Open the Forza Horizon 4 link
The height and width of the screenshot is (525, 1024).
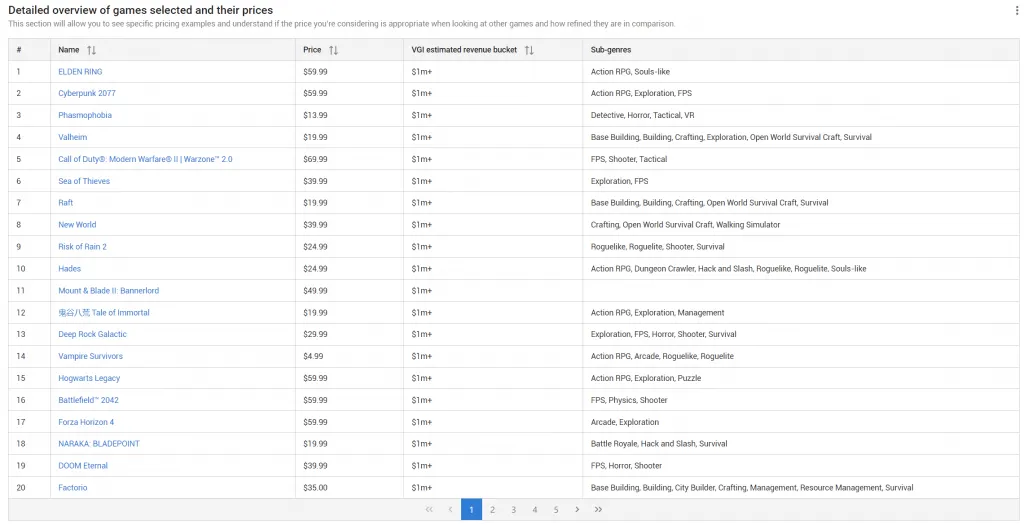click(x=86, y=422)
